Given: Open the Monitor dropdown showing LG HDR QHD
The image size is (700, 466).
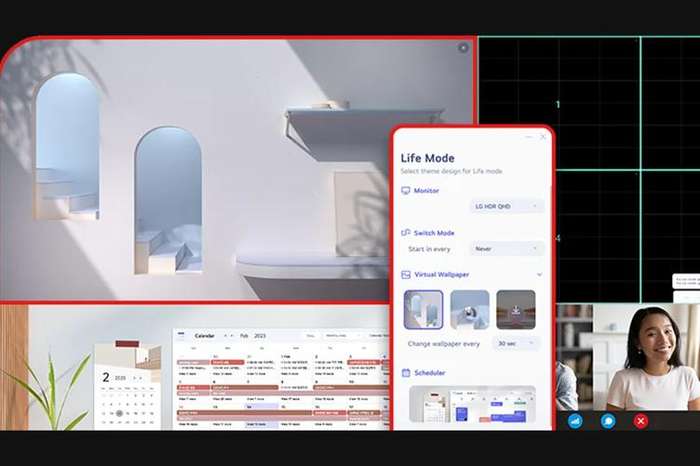Looking at the screenshot, I should [507, 206].
